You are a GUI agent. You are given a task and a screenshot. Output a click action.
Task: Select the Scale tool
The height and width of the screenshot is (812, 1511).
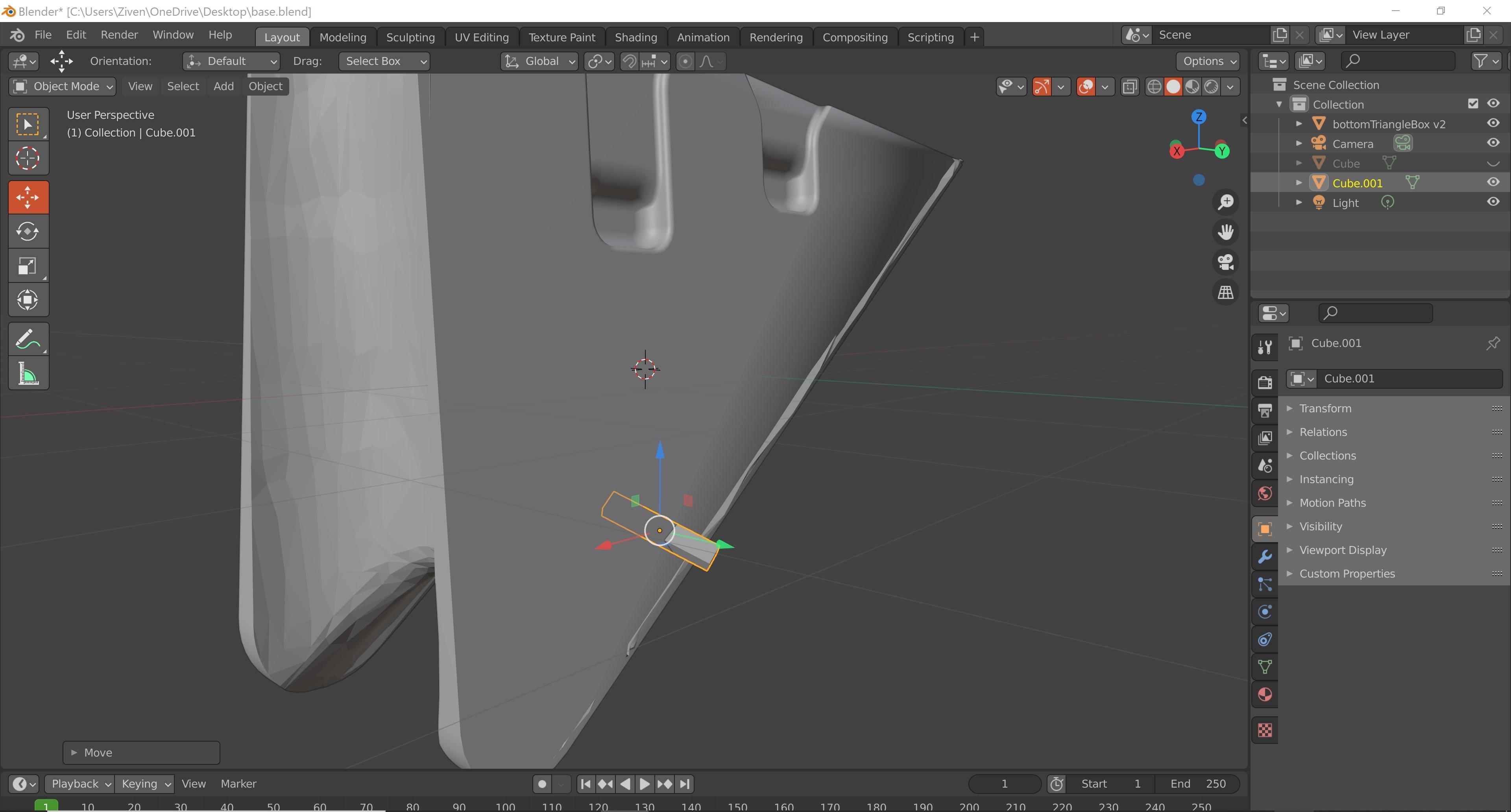tap(28, 266)
